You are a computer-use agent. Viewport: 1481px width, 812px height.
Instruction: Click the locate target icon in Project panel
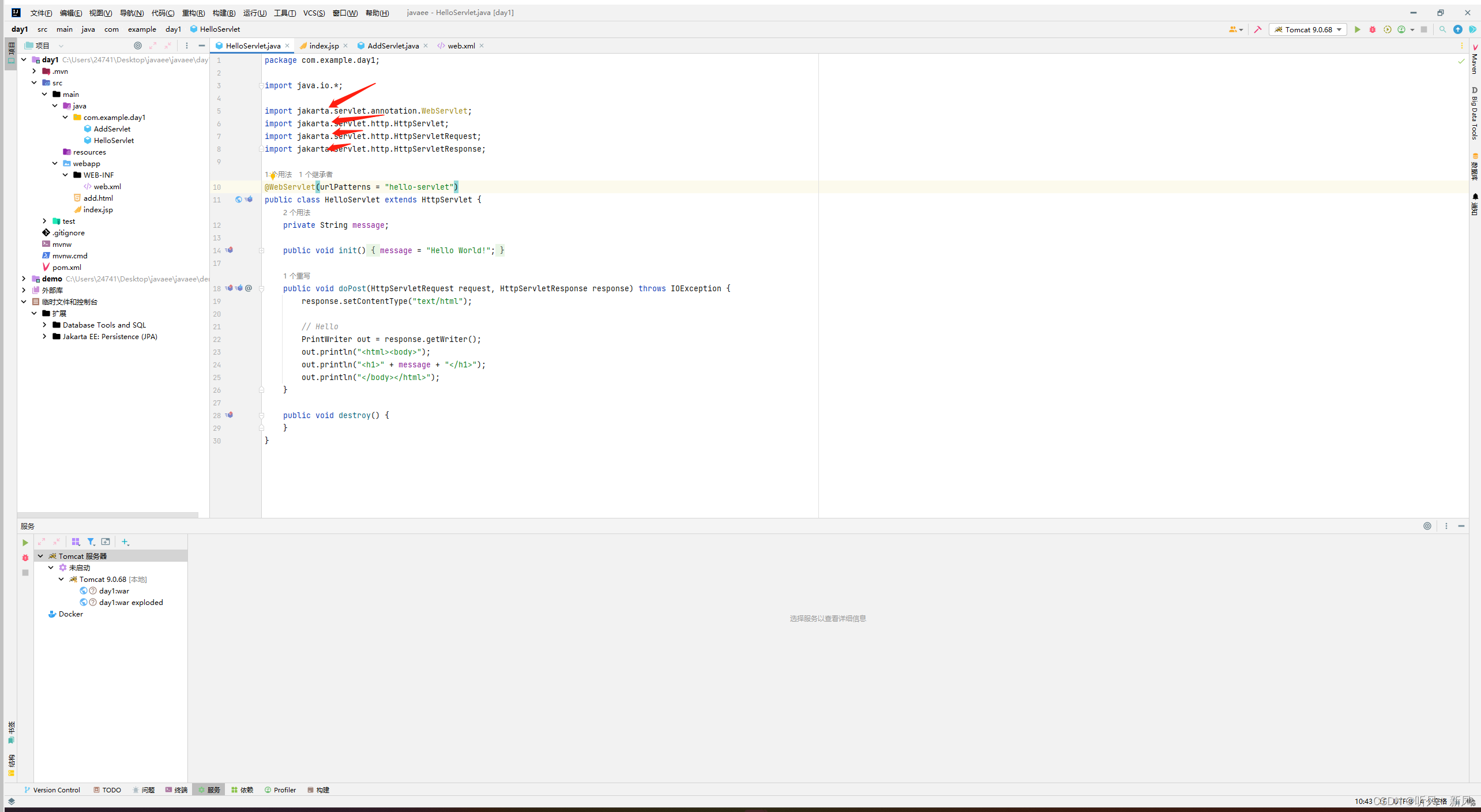pos(137,46)
